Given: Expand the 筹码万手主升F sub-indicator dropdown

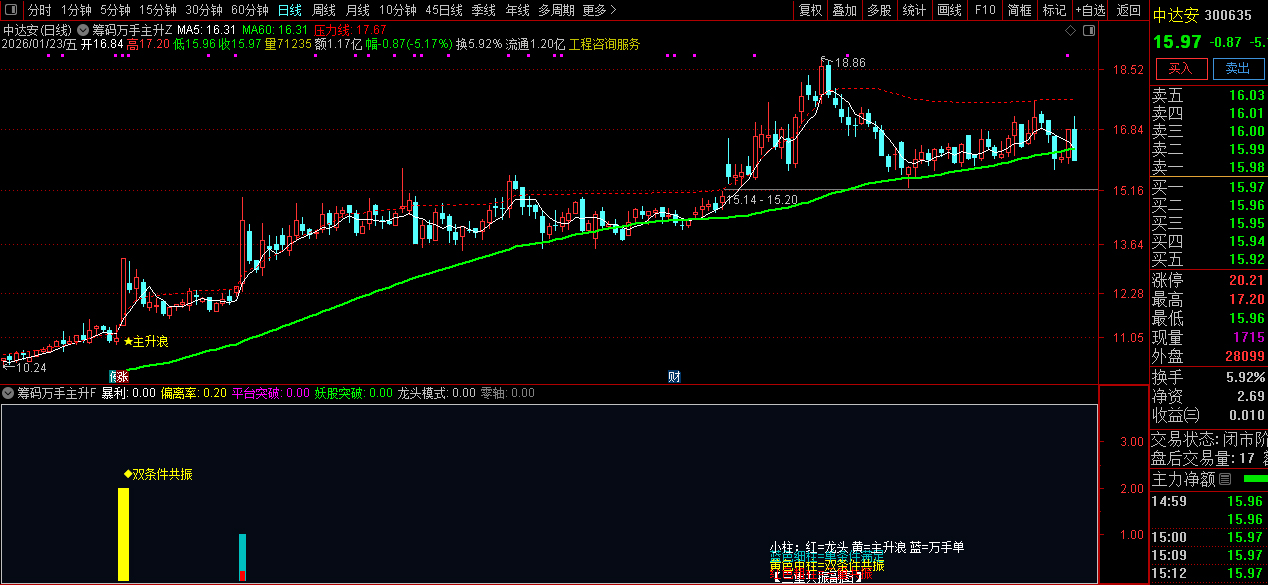Looking at the screenshot, I should tap(8, 393).
